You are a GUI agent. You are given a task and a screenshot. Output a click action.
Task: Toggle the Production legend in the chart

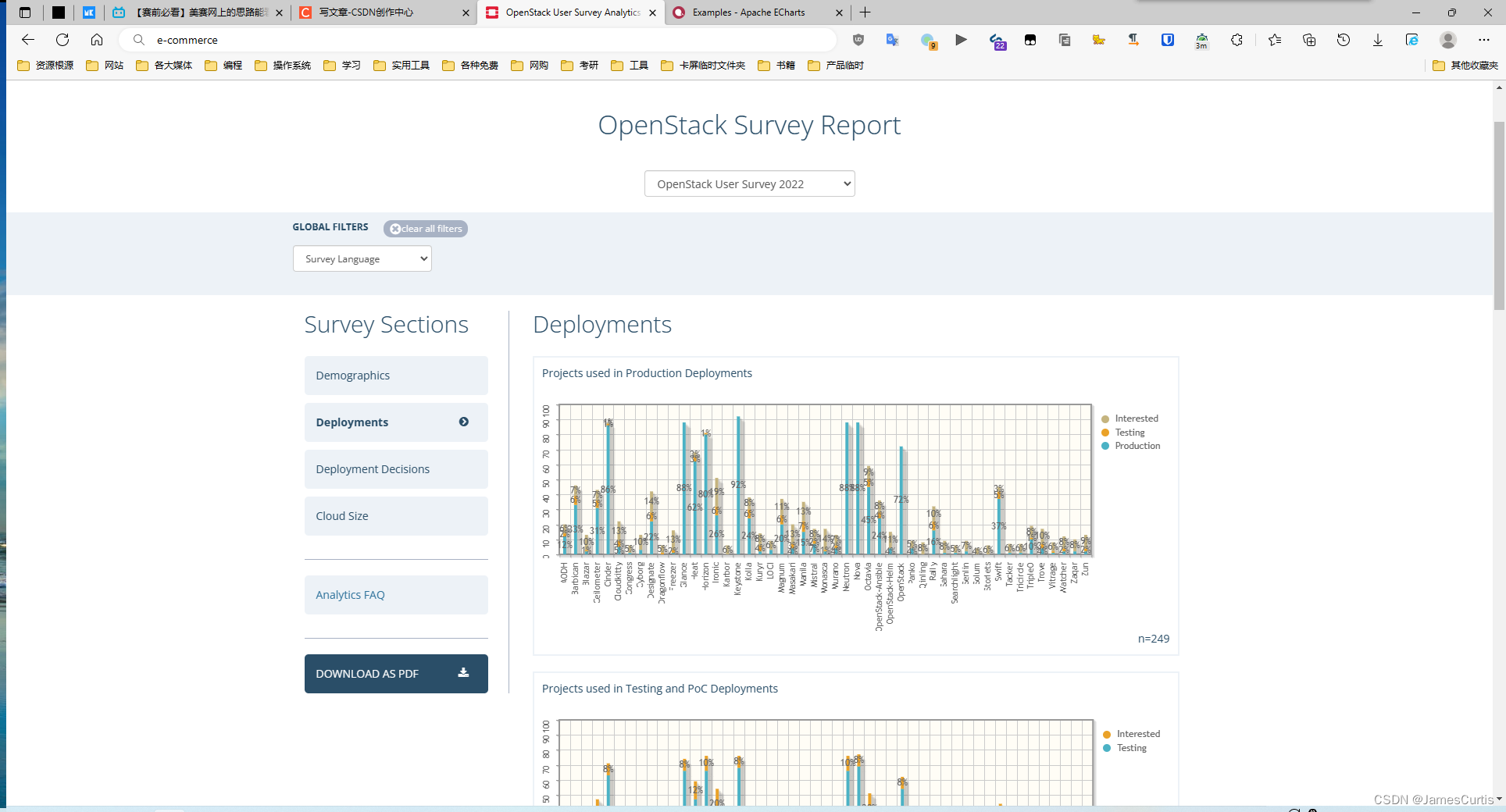pos(1130,446)
